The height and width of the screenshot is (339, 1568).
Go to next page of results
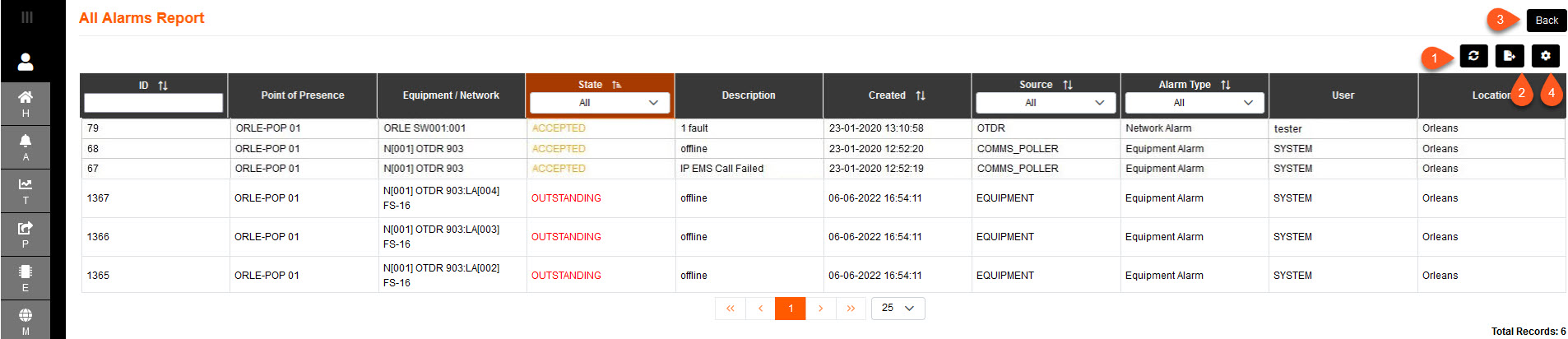(x=821, y=309)
